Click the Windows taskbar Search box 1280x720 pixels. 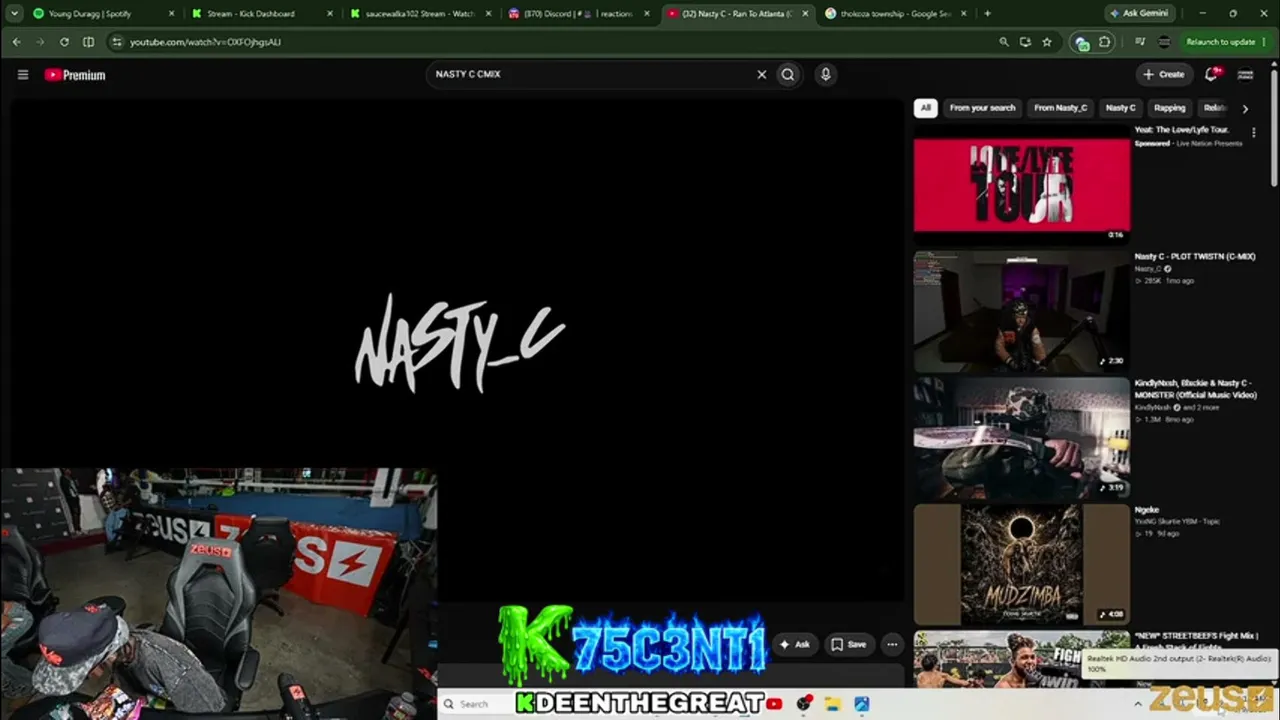pyautogui.click(x=475, y=704)
